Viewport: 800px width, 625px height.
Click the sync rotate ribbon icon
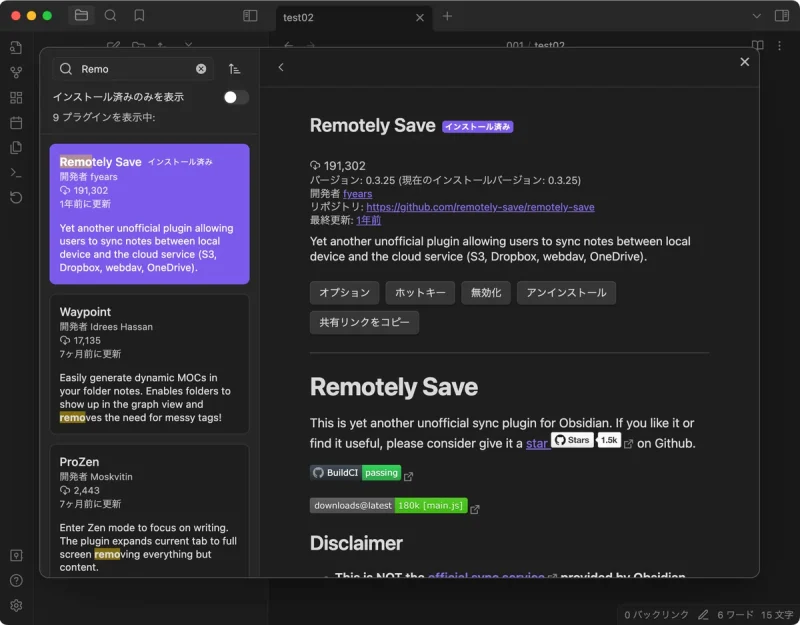click(16, 197)
